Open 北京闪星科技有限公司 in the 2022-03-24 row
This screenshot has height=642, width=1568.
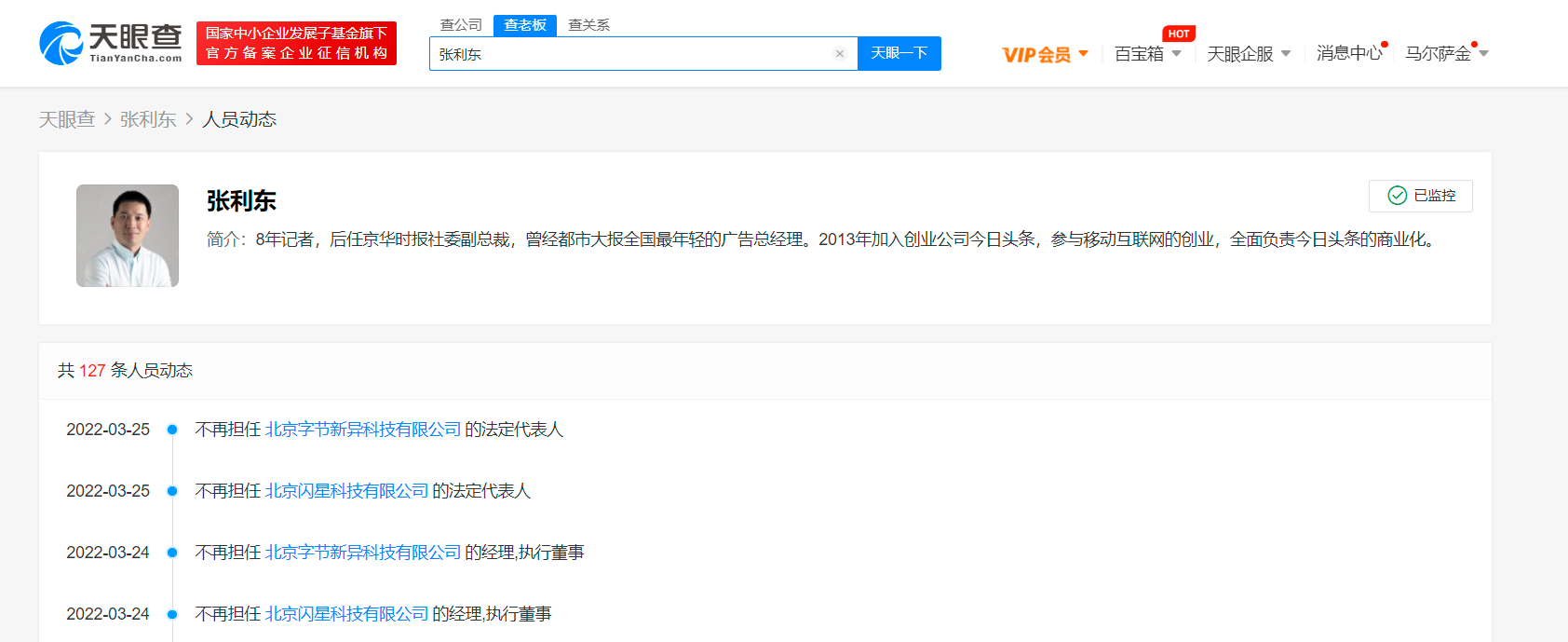pos(346,614)
